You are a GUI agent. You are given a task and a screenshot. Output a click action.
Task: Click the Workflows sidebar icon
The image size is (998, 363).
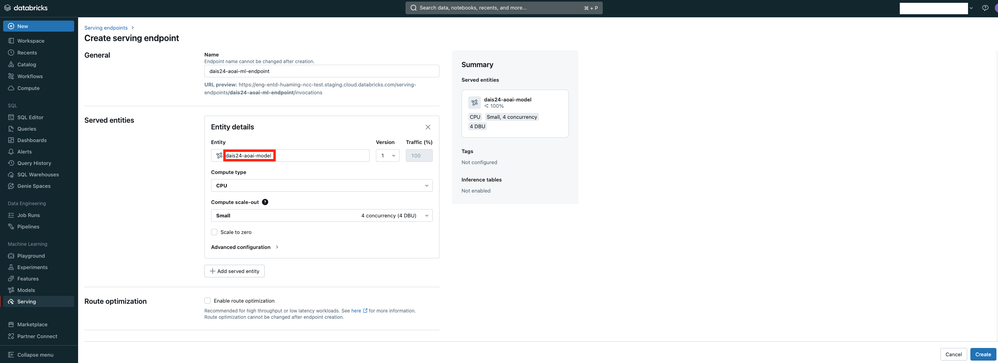tap(11, 76)
